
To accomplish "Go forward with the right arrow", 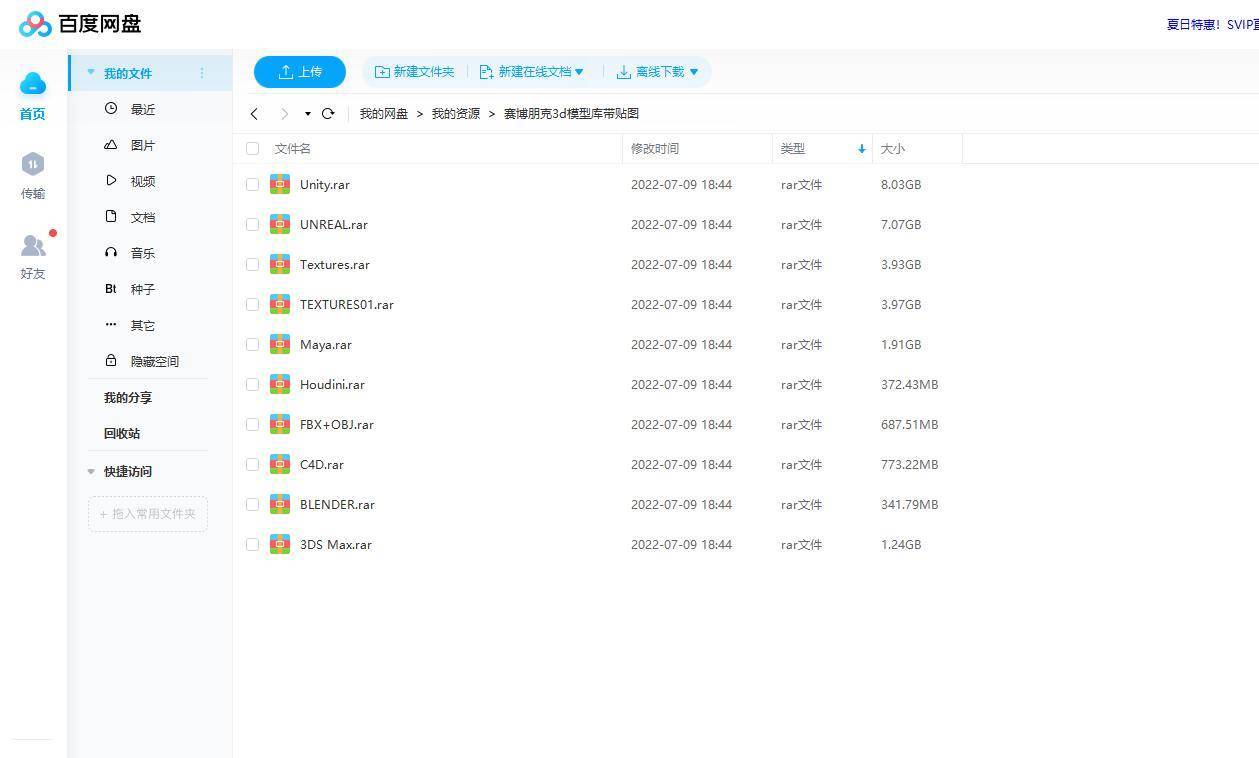I will pos(285,114).
